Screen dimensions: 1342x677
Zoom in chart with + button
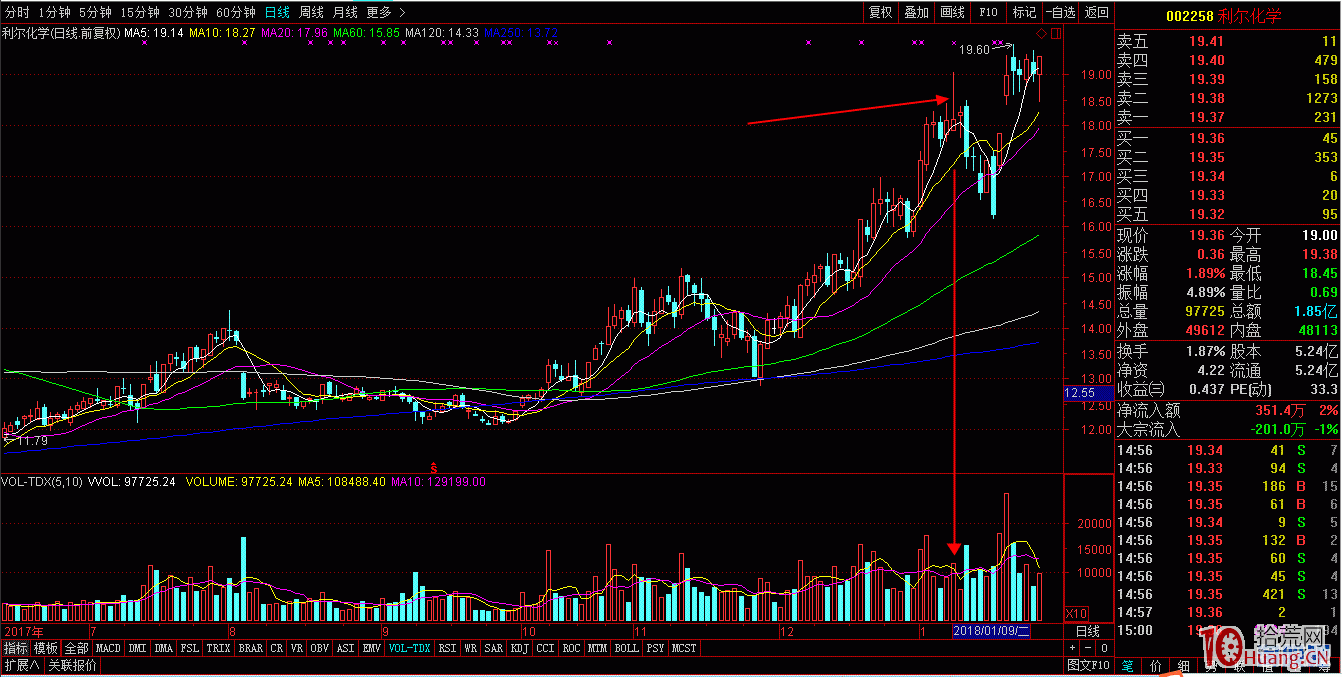(1073, 648)
